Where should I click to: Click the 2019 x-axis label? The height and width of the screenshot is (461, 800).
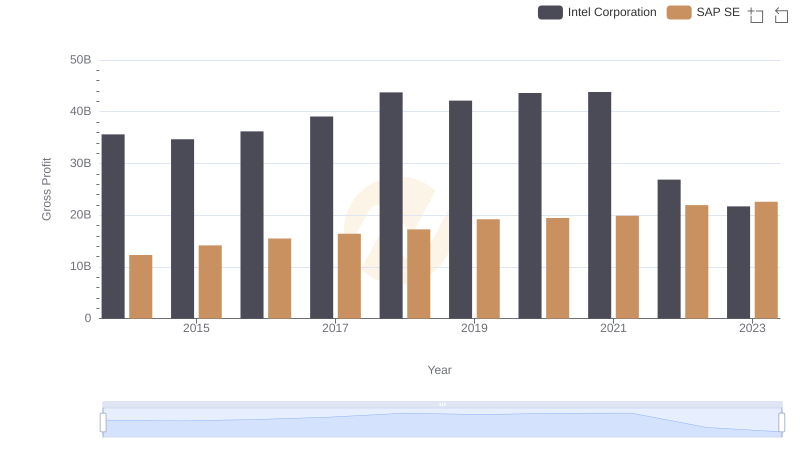pyautogui.click(x=474, y=328)
